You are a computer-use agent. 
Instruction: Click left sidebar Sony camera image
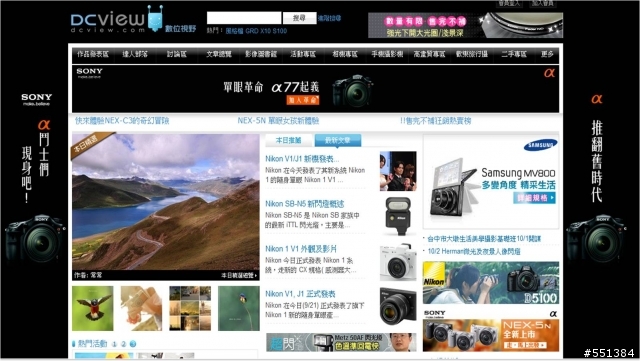click(34, 238)
